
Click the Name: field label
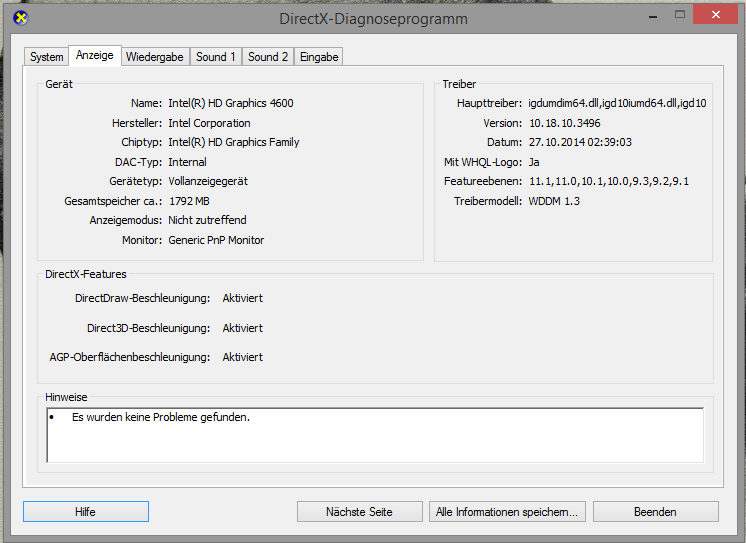(x=147, y=103)
